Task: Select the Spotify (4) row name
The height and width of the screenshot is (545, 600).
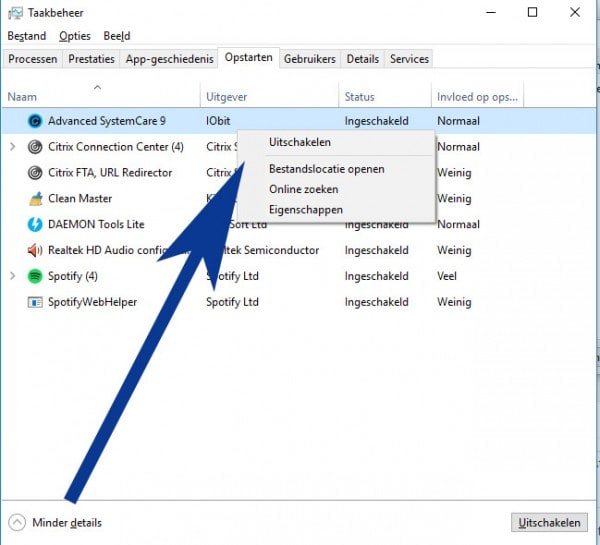Action: pyautogui.click(x=73, y=276)
